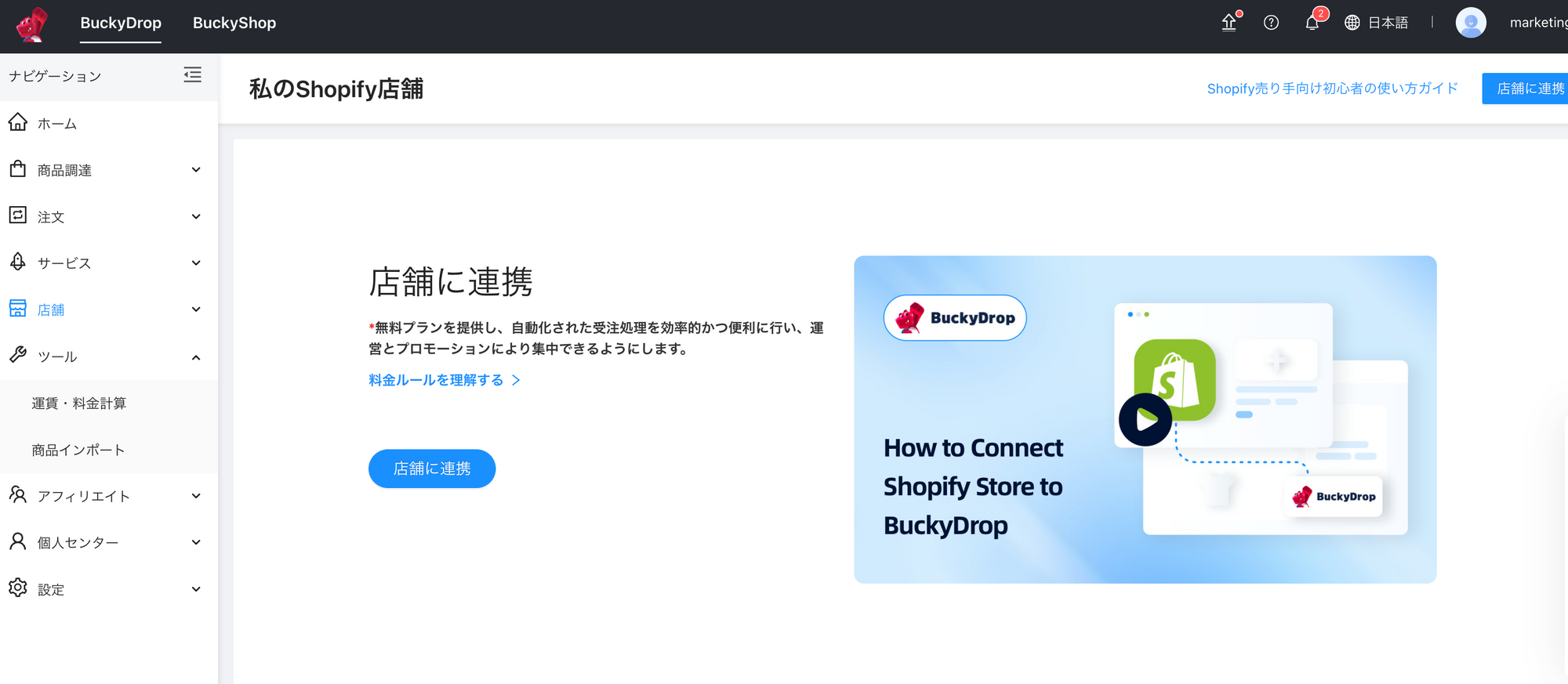Go to ホーム in the sidebar
Viewport: 1568px width, 684px height.
(57, 124)
